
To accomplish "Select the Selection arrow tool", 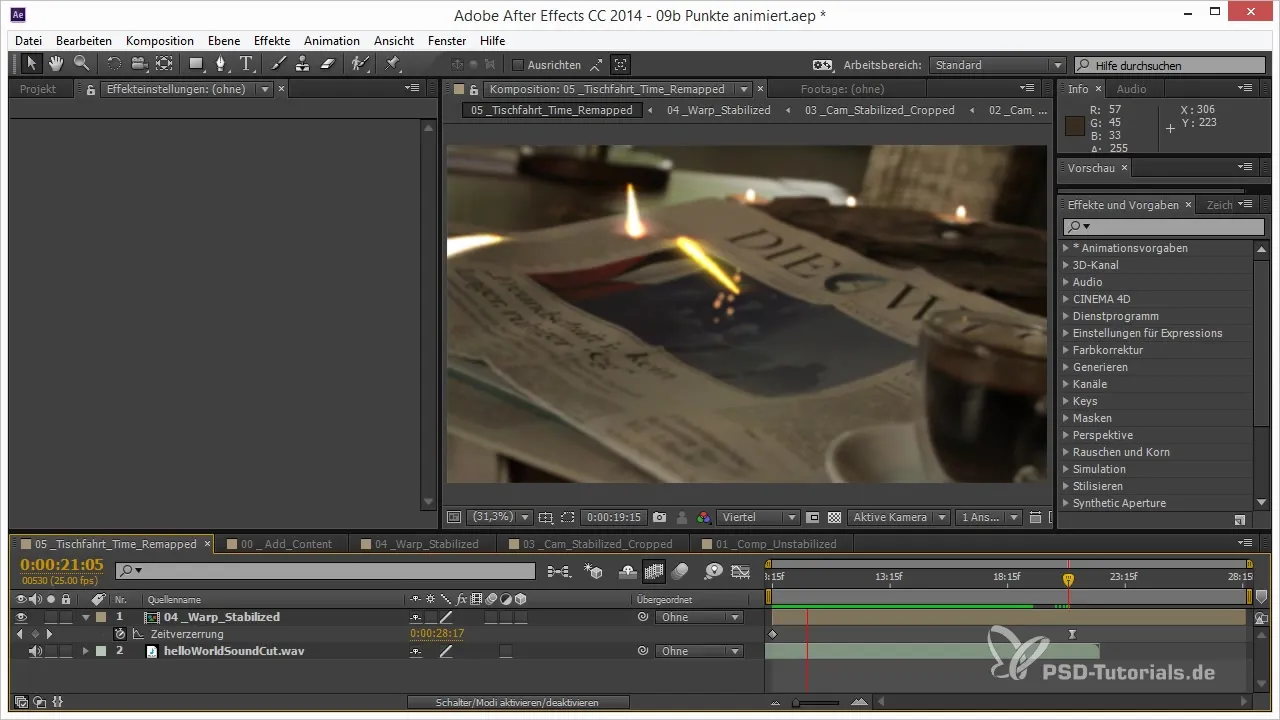I will [x=31, y=64].
